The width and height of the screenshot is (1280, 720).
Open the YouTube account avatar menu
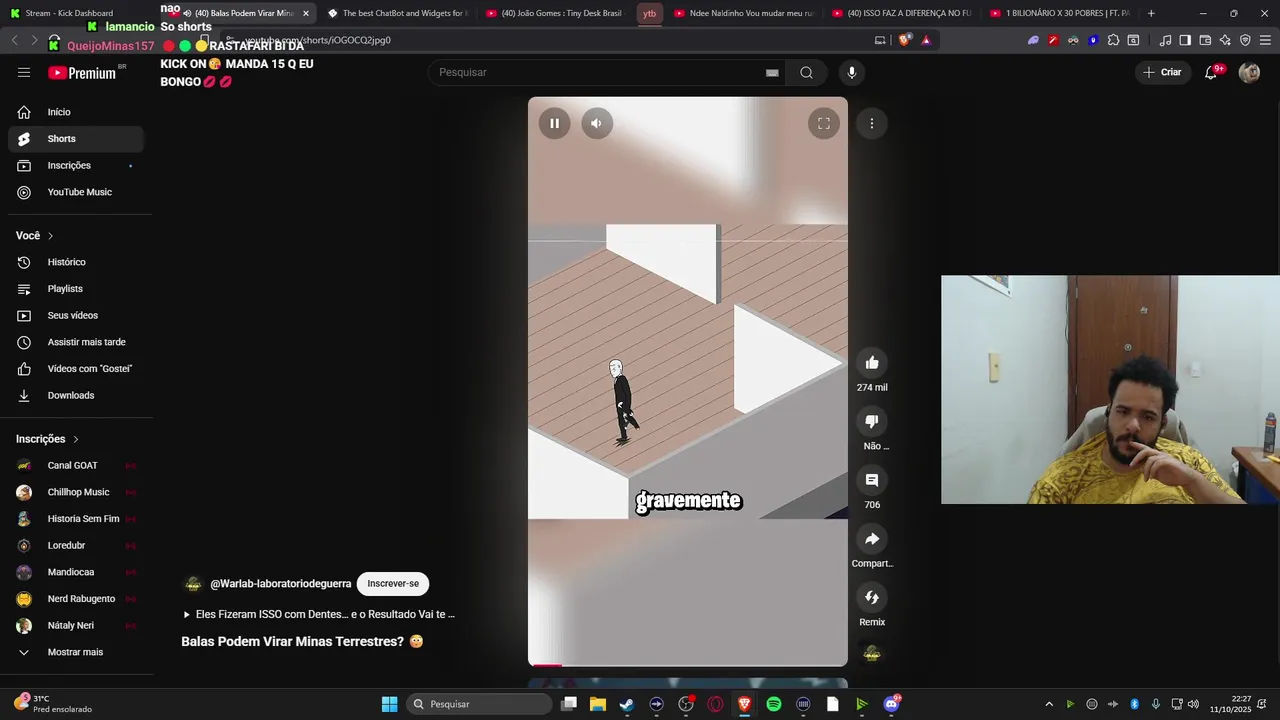coord(1249,72)
